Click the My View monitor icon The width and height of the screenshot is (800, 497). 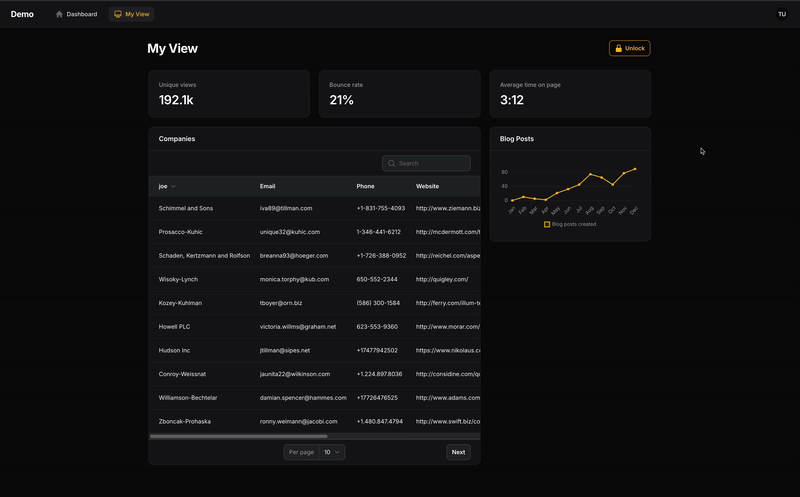click(x=118, y=14)
